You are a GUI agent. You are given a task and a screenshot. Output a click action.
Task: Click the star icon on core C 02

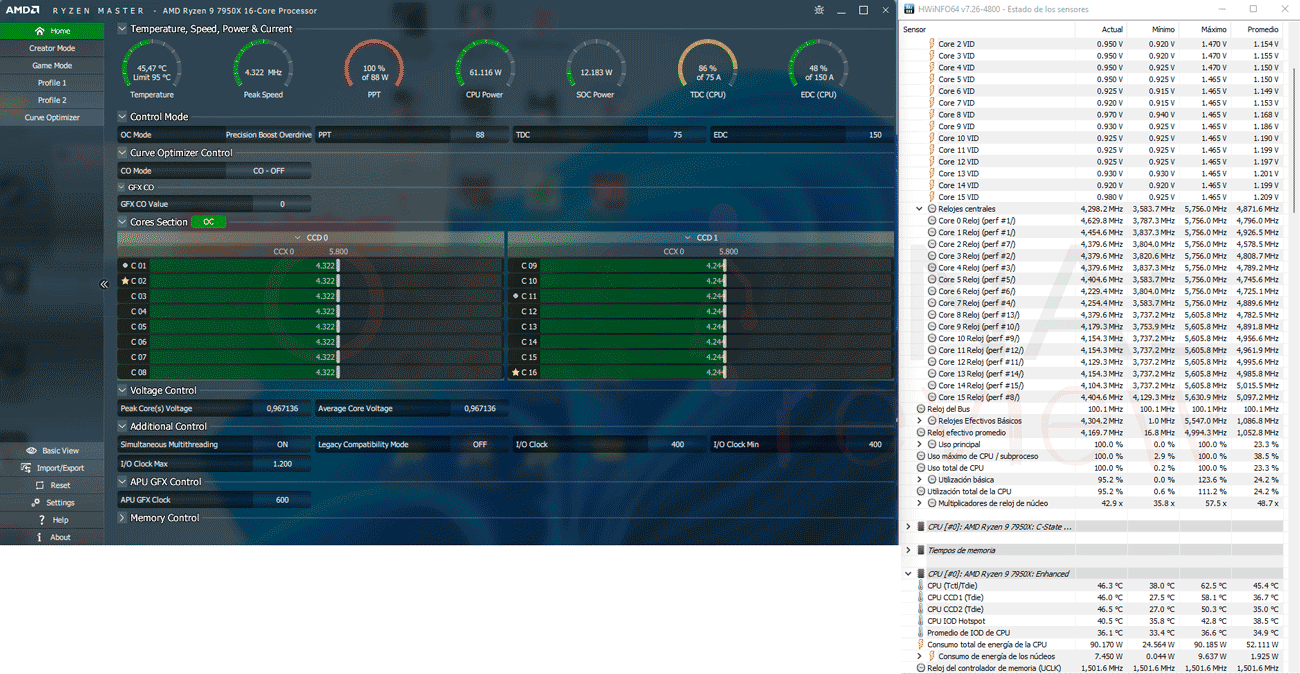click(x=125, y=281)
